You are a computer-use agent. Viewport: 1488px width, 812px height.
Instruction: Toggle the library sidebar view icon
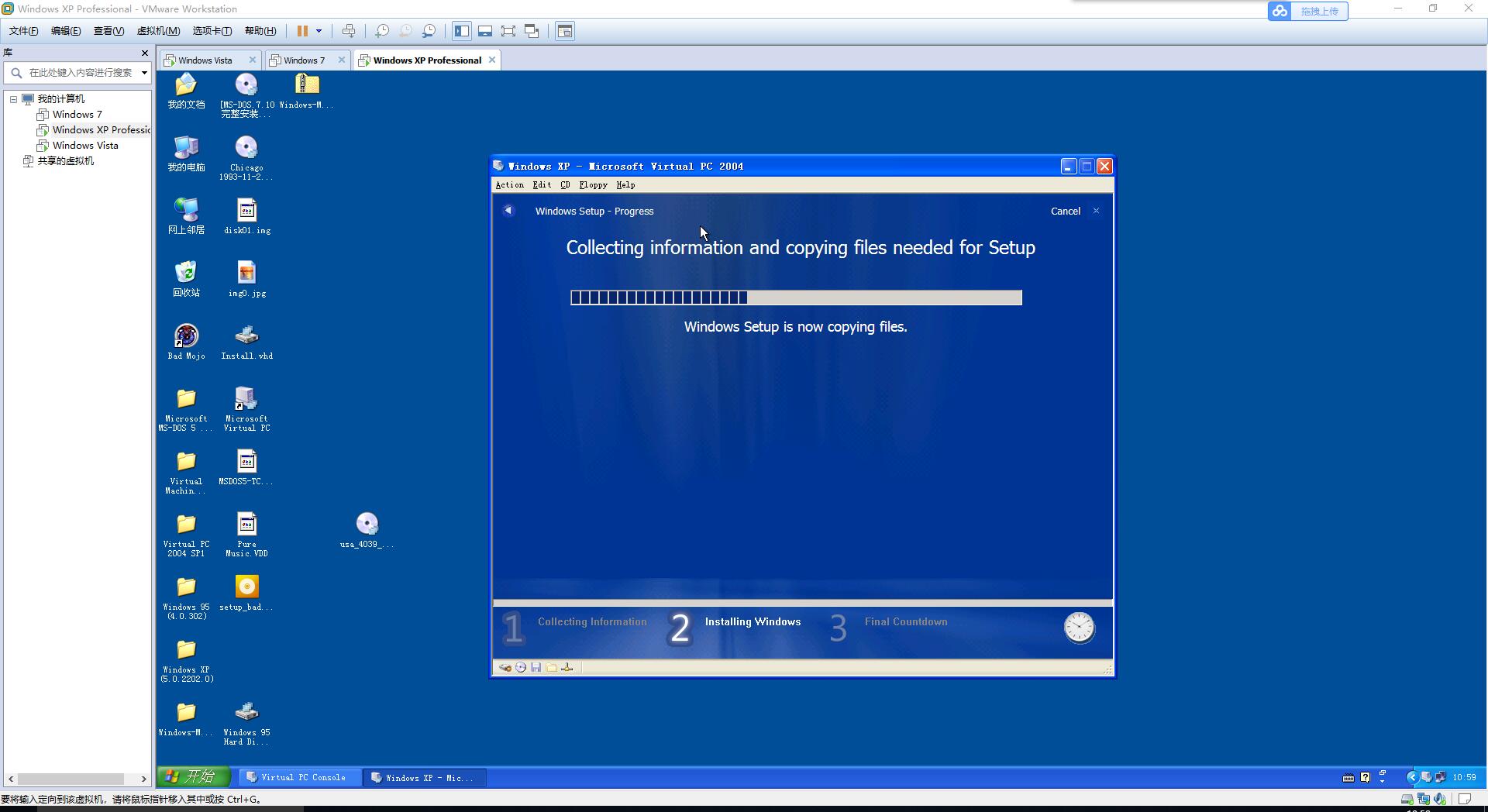462,31
